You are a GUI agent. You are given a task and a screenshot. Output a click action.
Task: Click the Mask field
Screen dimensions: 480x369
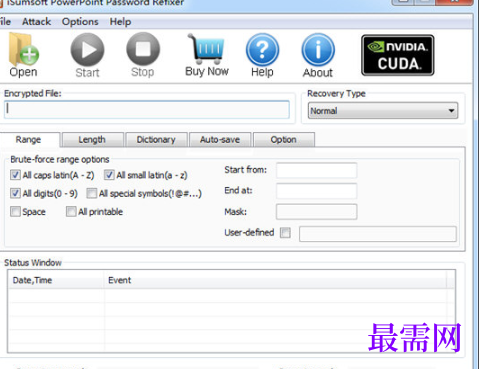click(316, 212)
